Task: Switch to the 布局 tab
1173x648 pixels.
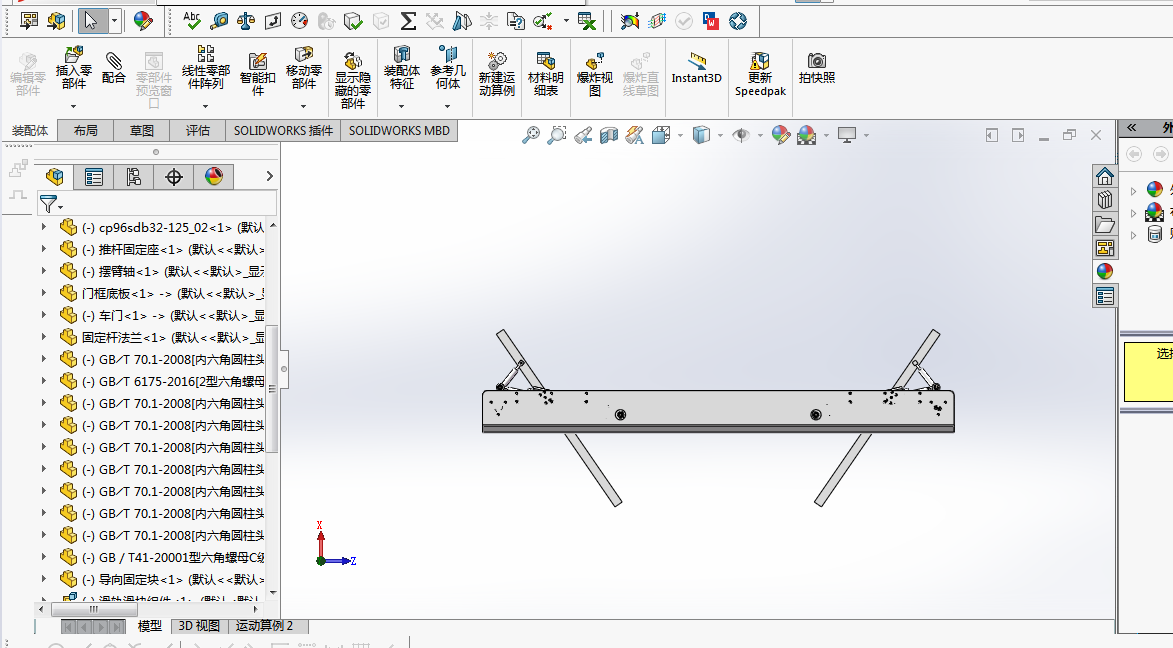Action: pyautogui.click(x=86, y=131)
